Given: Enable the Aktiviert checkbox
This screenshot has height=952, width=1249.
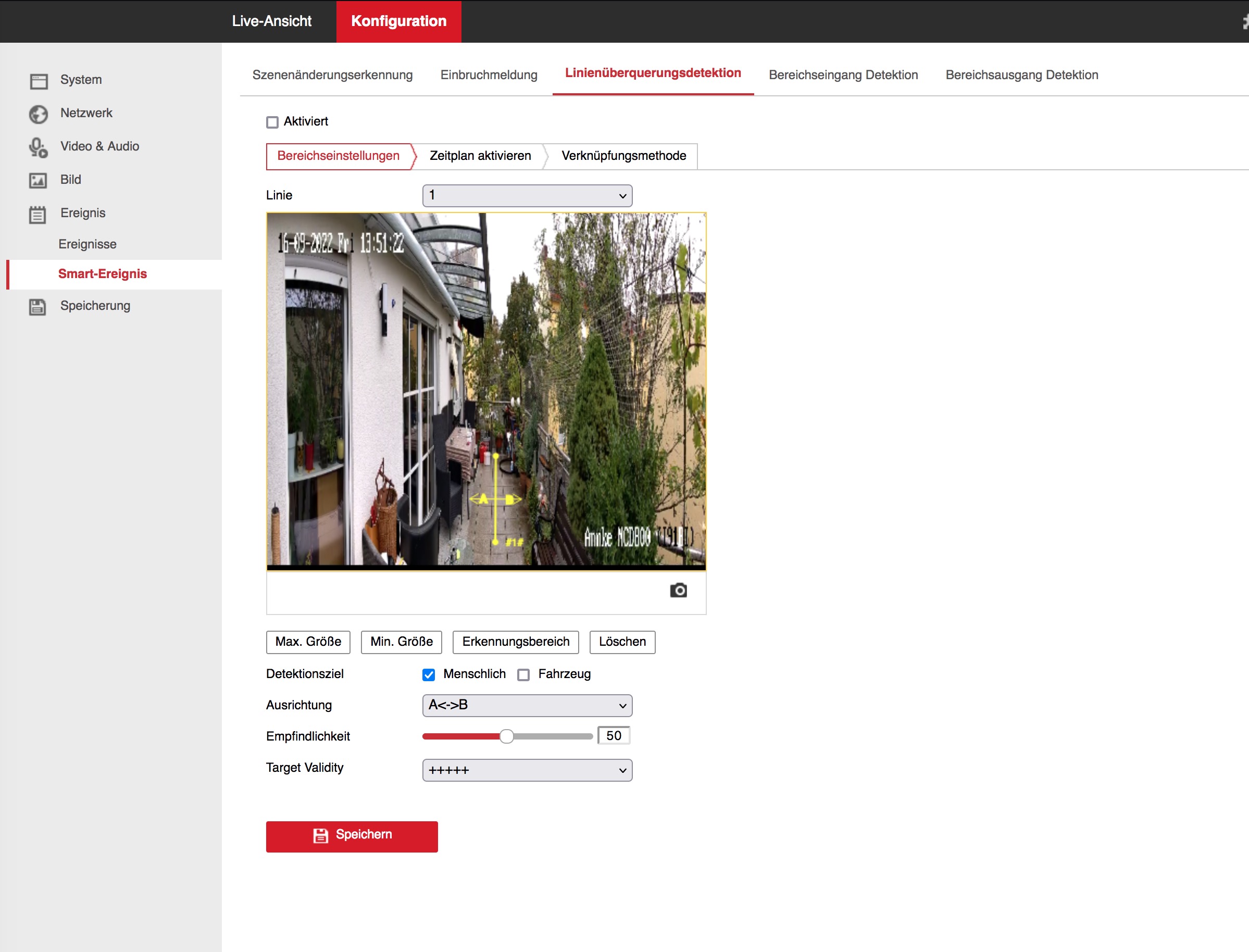Looking at the screenshot, I should point(272,122).
